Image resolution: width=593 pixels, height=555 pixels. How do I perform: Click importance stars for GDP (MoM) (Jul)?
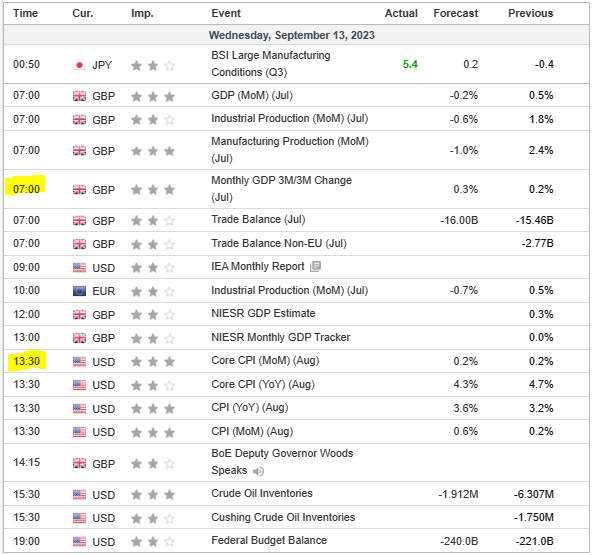coord(153,96)
